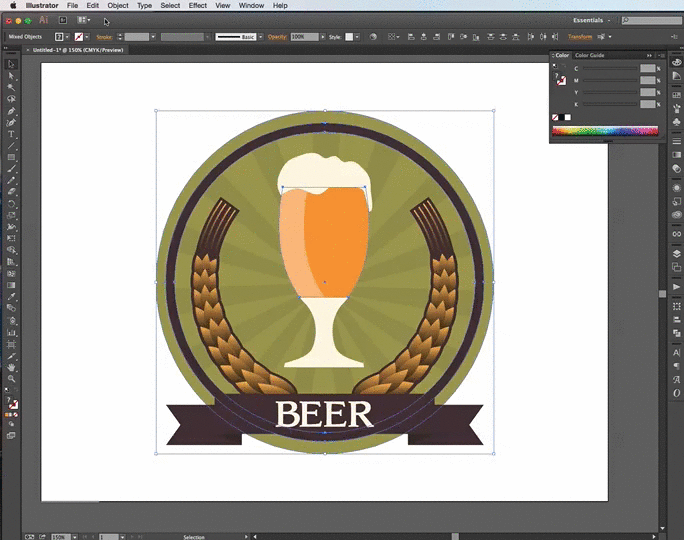Viewport: 684px width, 540px height.
Task: Select the Lasso tool
Action: 11,99
